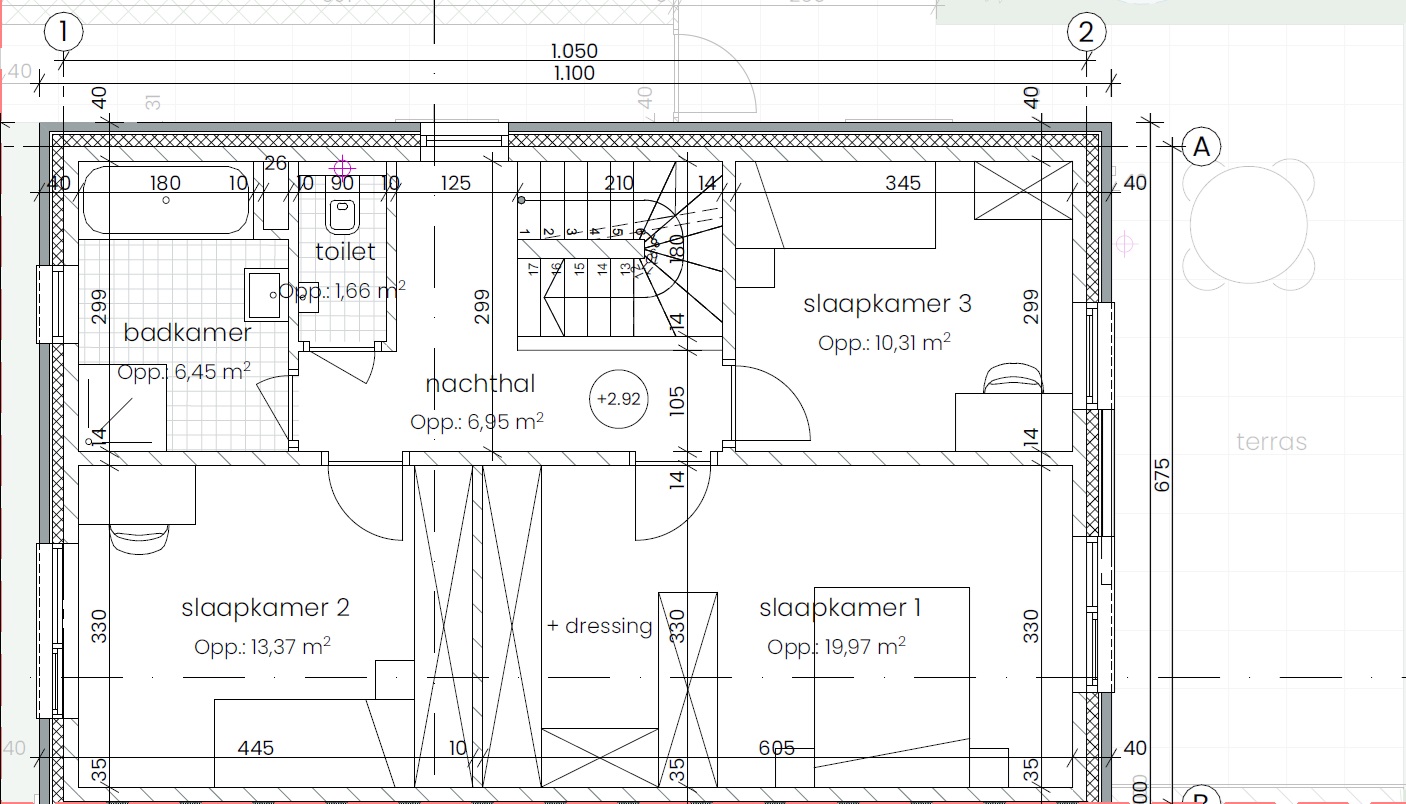Image resolution: width=1406 pixels, height=804 pixels.
Task: Click the round terrace table symbol
Action: [x=1246, y=225]
